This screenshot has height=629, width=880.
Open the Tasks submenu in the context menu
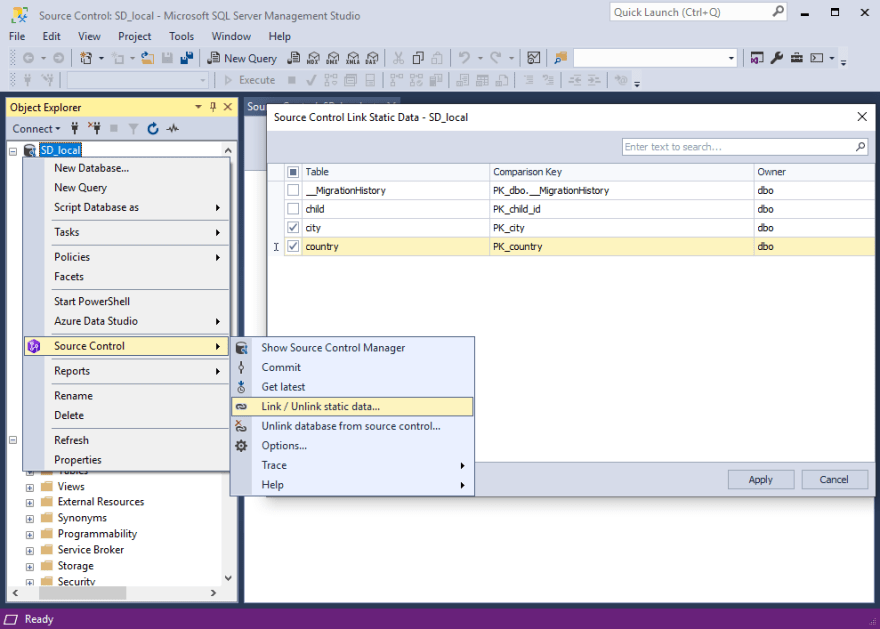pos(126,232)
